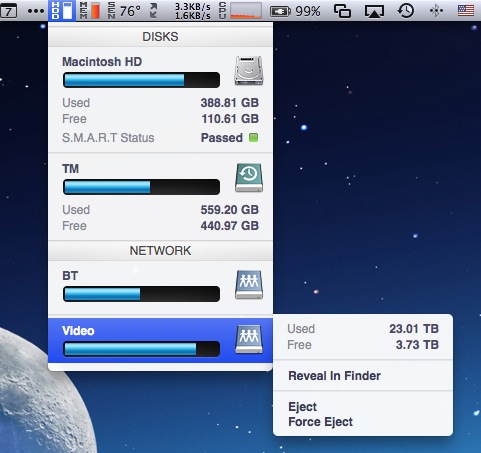Click the calendar date 7 icon
This screenshot has width=481, height=453.
click(x=9, y=11)
